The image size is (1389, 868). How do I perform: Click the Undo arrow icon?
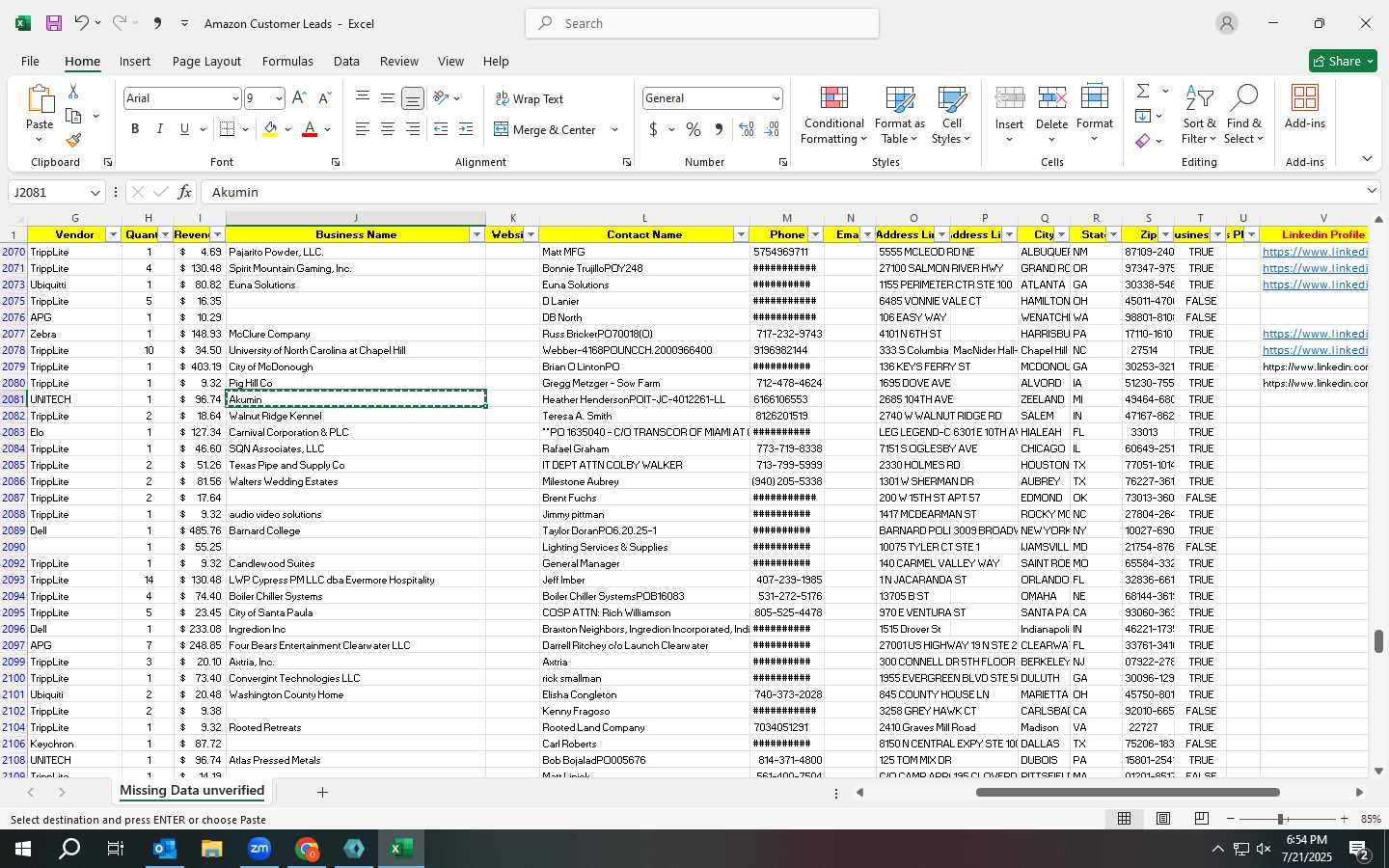82,23
